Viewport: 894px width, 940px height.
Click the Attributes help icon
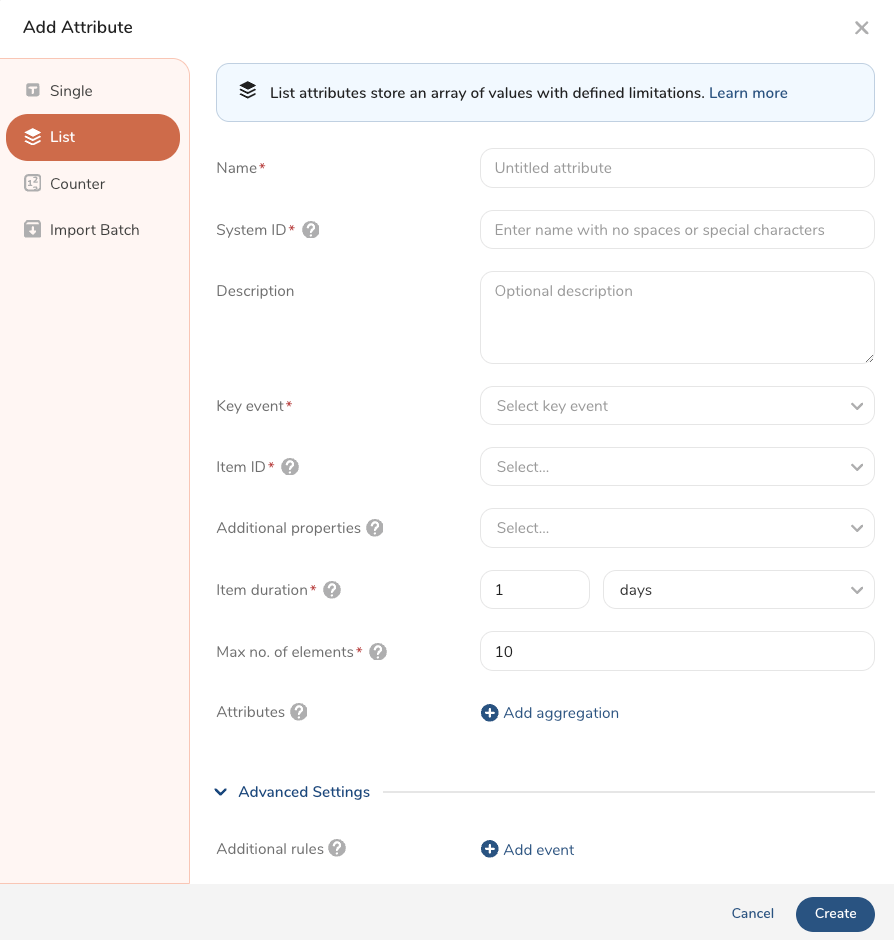click(x=299, y=713)
